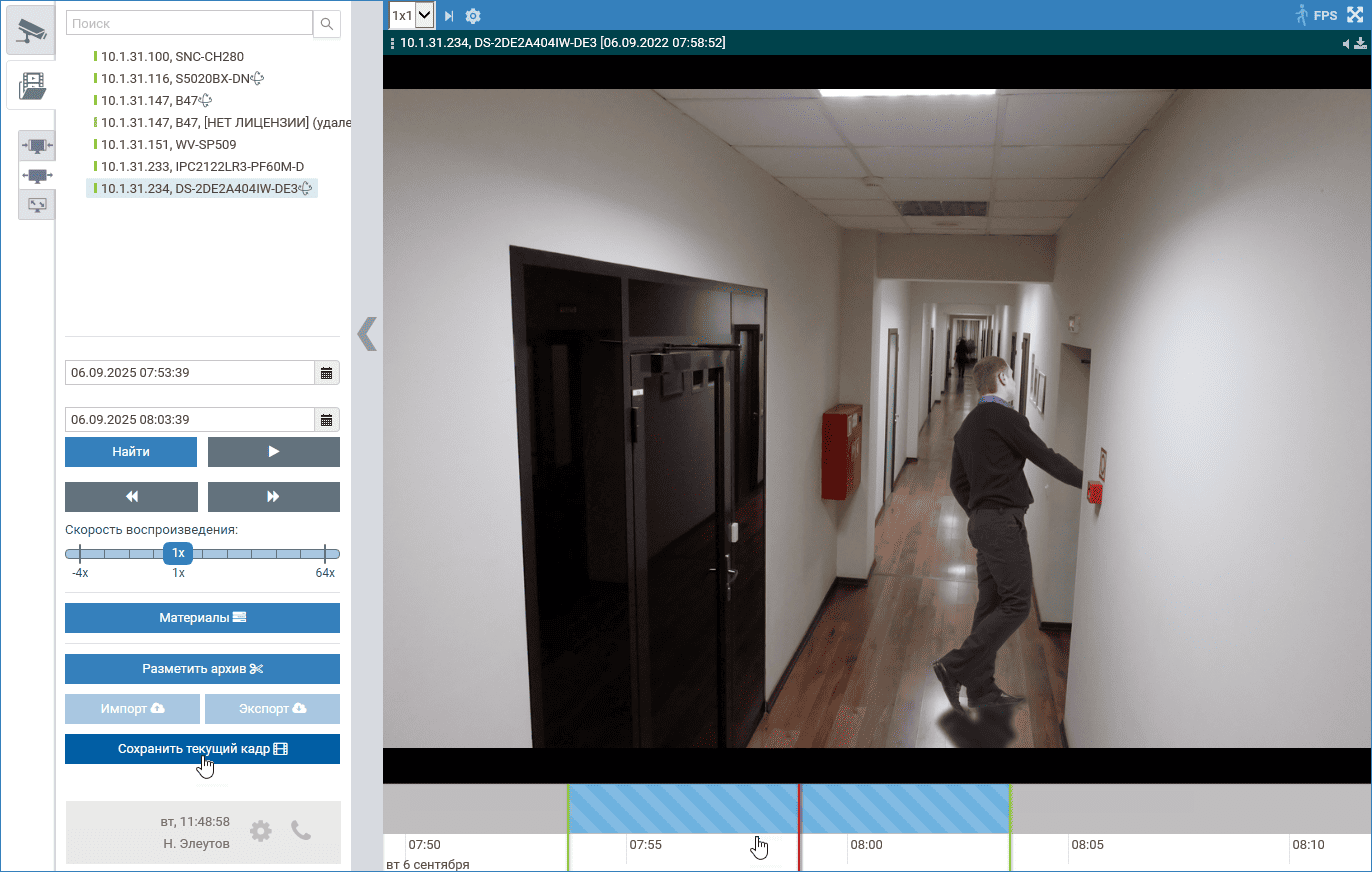Enter fullscreen with the expand arrows icon
The height and width of the screenshot is (872, 1372).
1355,15
